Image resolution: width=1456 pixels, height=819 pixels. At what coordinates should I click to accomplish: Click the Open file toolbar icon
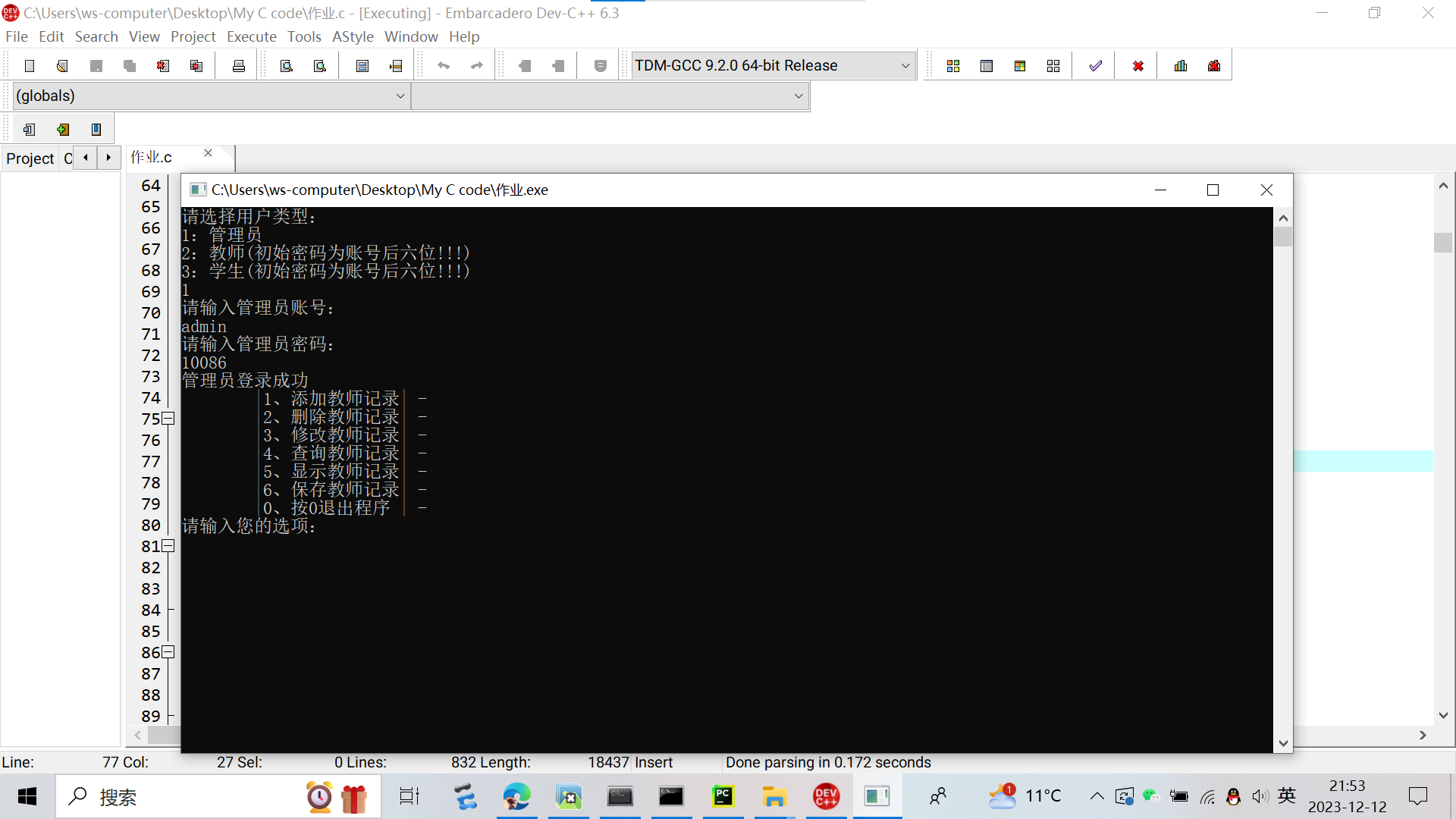62,66
